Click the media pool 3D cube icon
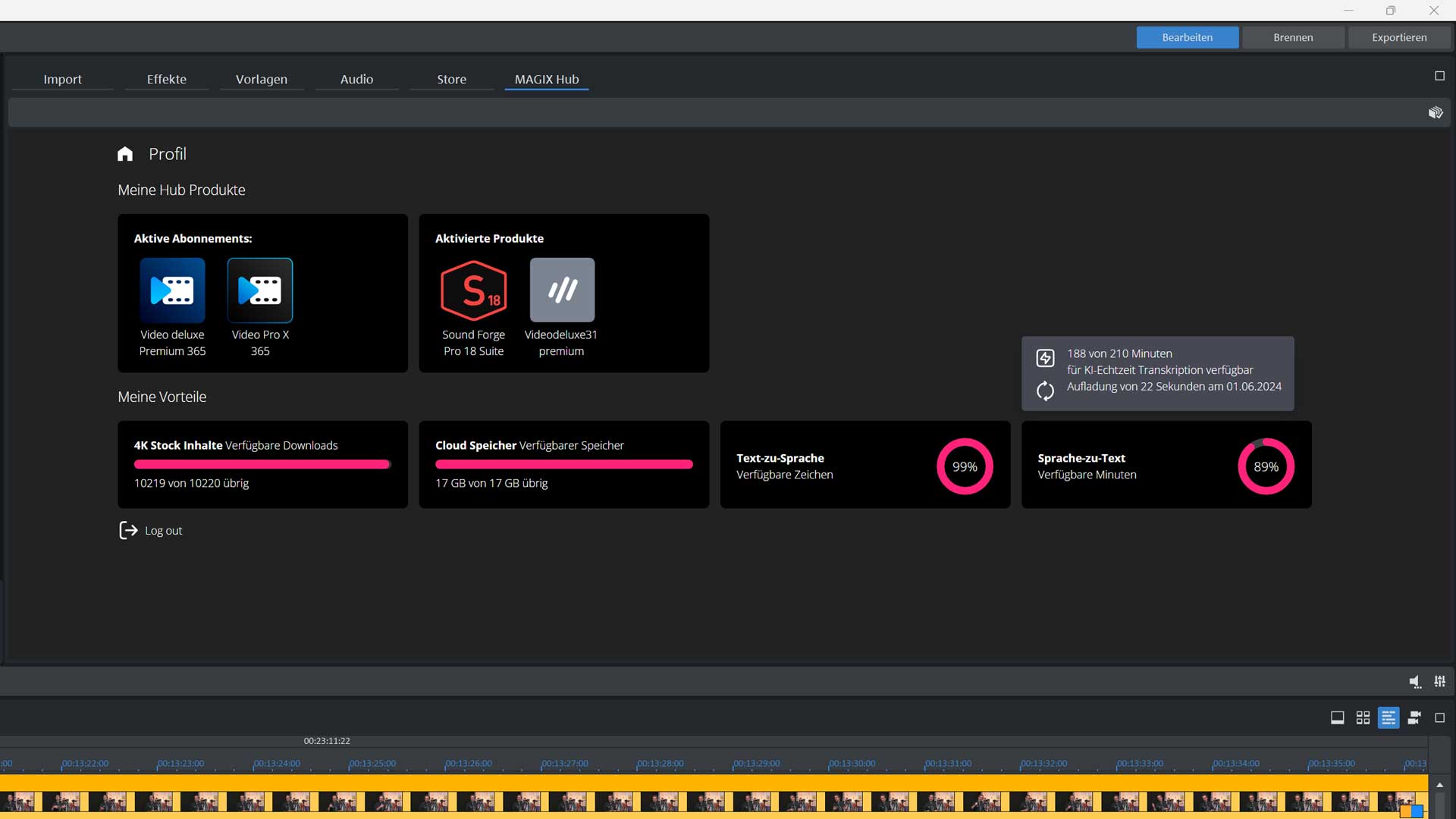1456x819 pixels. coord(1436,112)
